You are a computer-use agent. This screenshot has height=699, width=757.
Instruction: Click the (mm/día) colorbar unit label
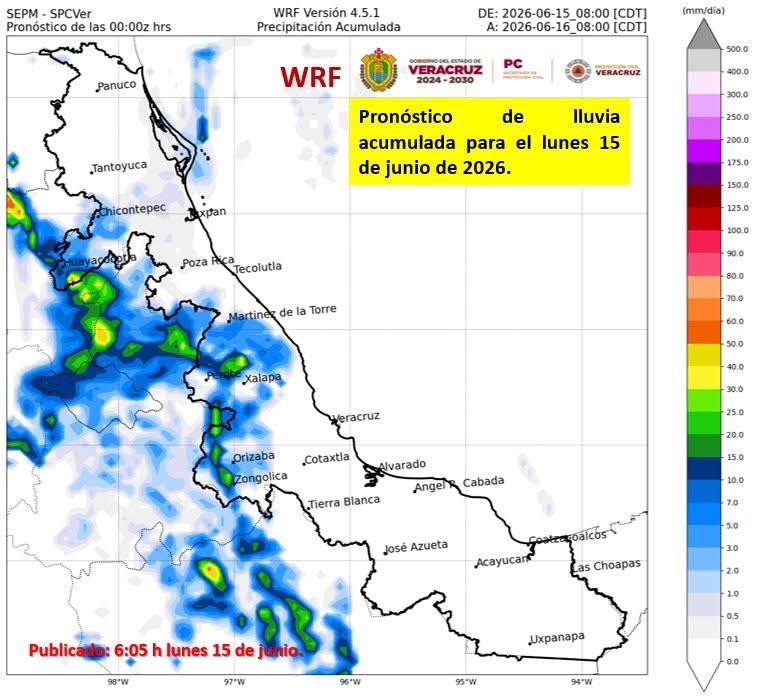[703, 11]
